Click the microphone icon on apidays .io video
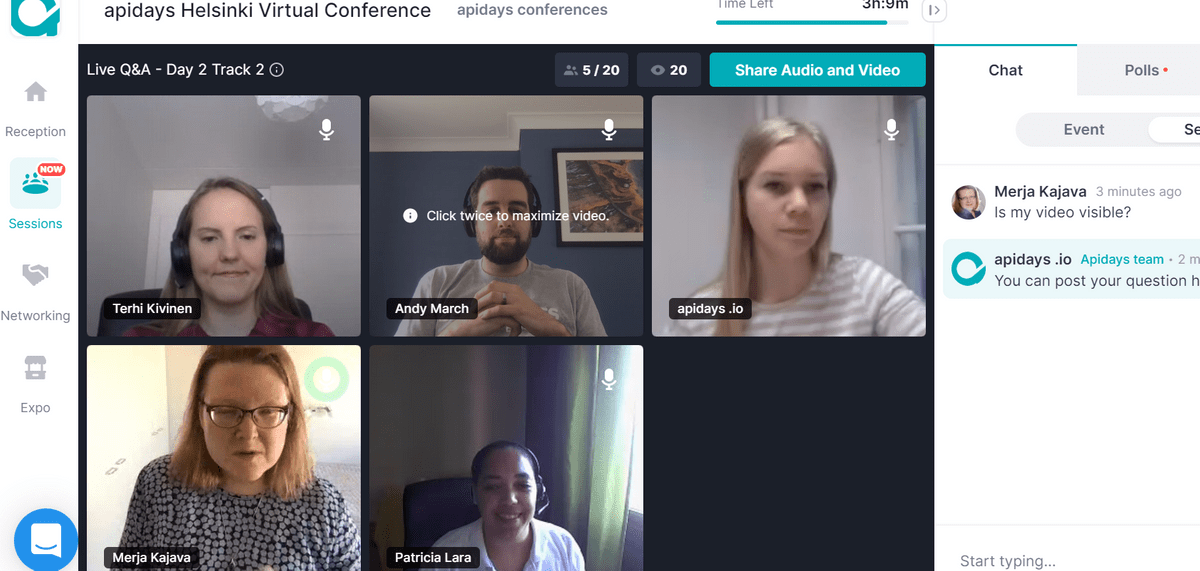The image size is (1200, 571). [892, 129]
